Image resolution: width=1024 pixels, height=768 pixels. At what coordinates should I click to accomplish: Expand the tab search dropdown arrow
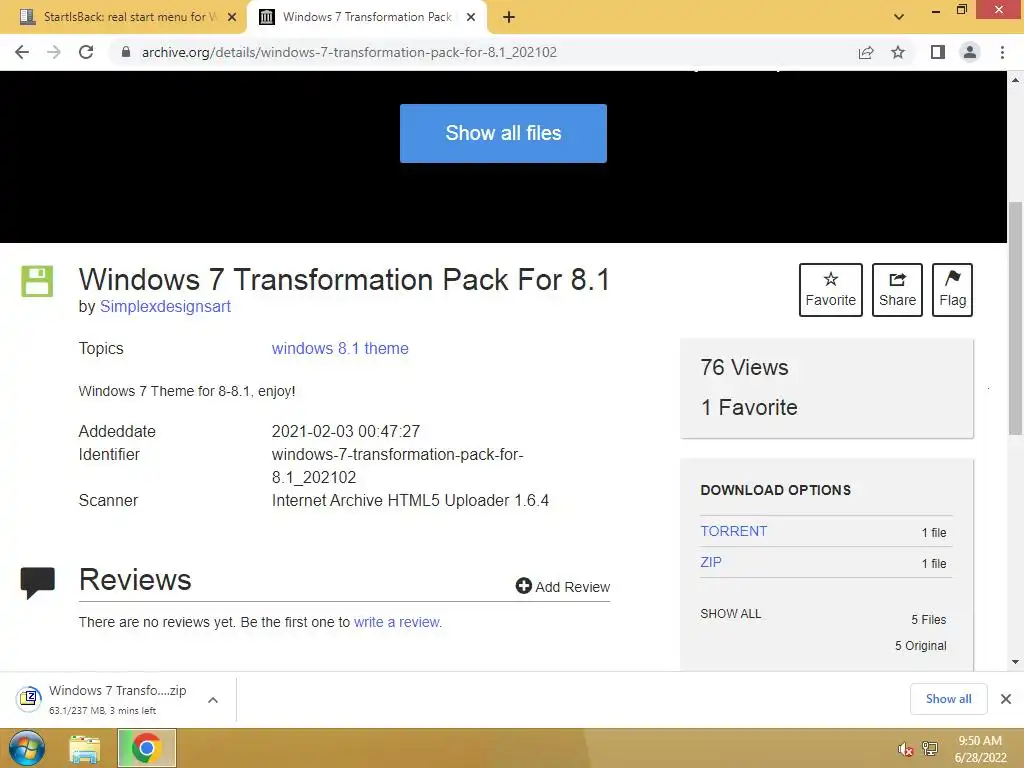[x=899, y=17]
